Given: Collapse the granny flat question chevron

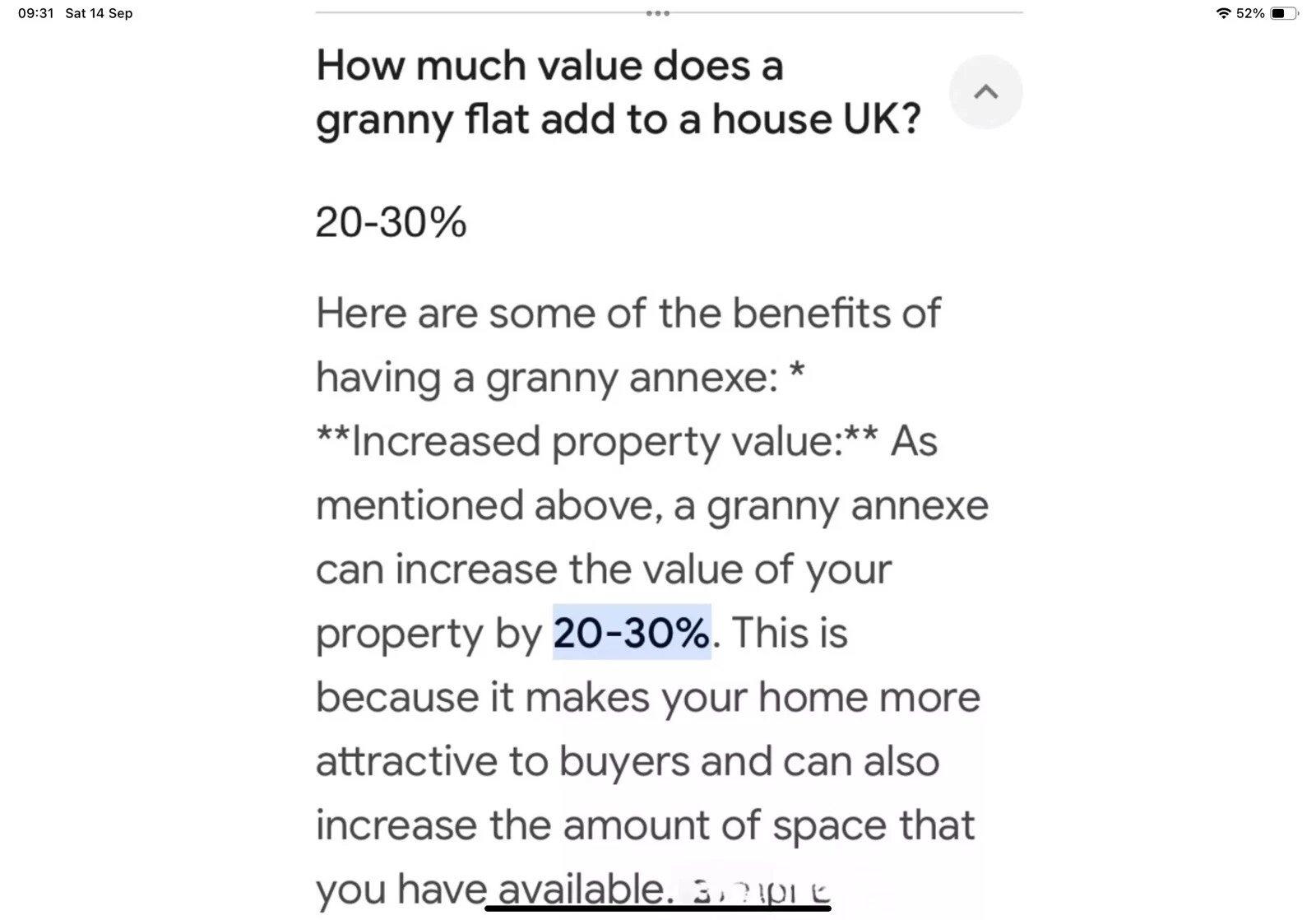Looking at the screenshot, I should [985, 92].
